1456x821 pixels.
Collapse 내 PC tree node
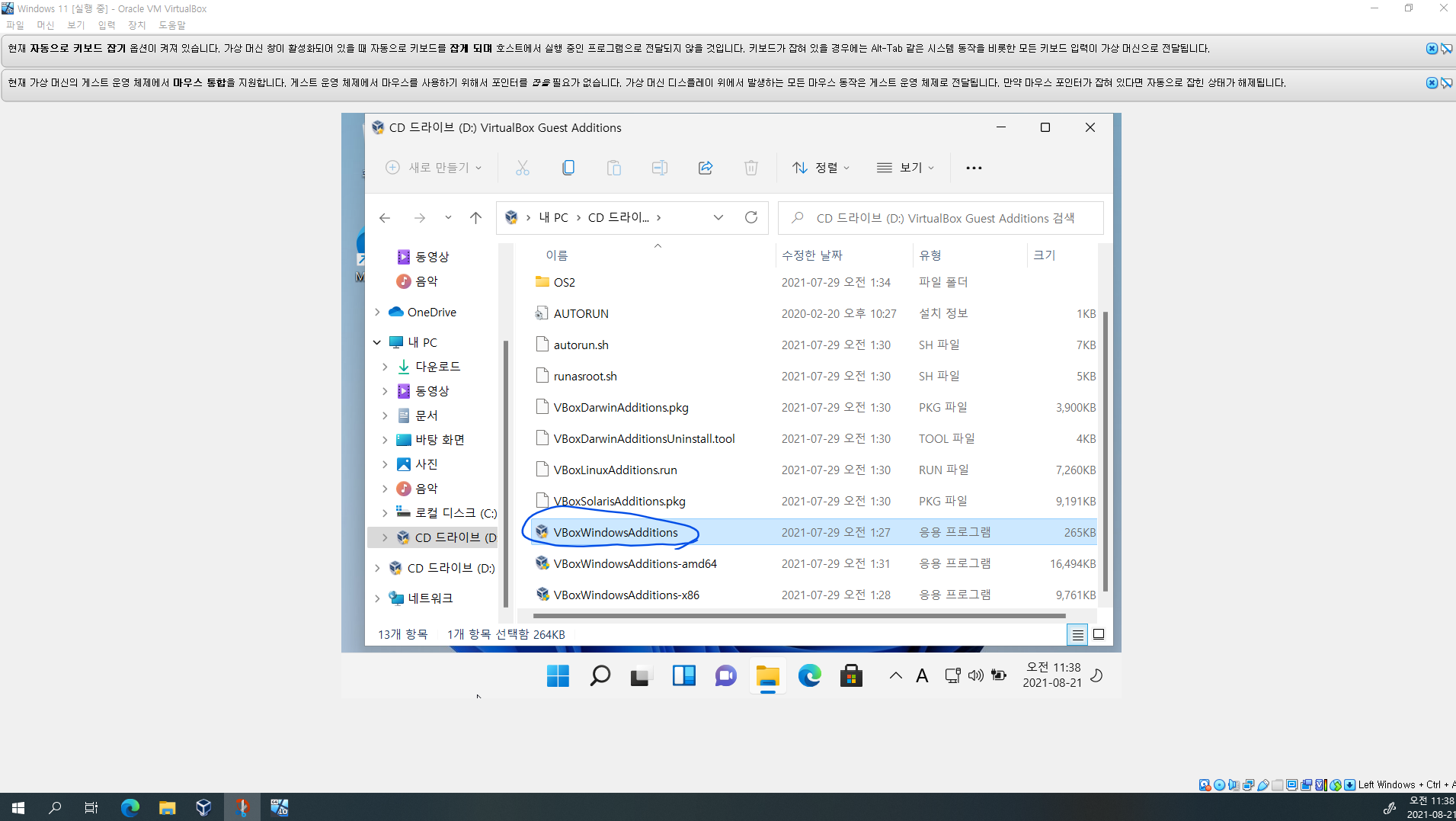pyautogui.click(x=377, y=342)
